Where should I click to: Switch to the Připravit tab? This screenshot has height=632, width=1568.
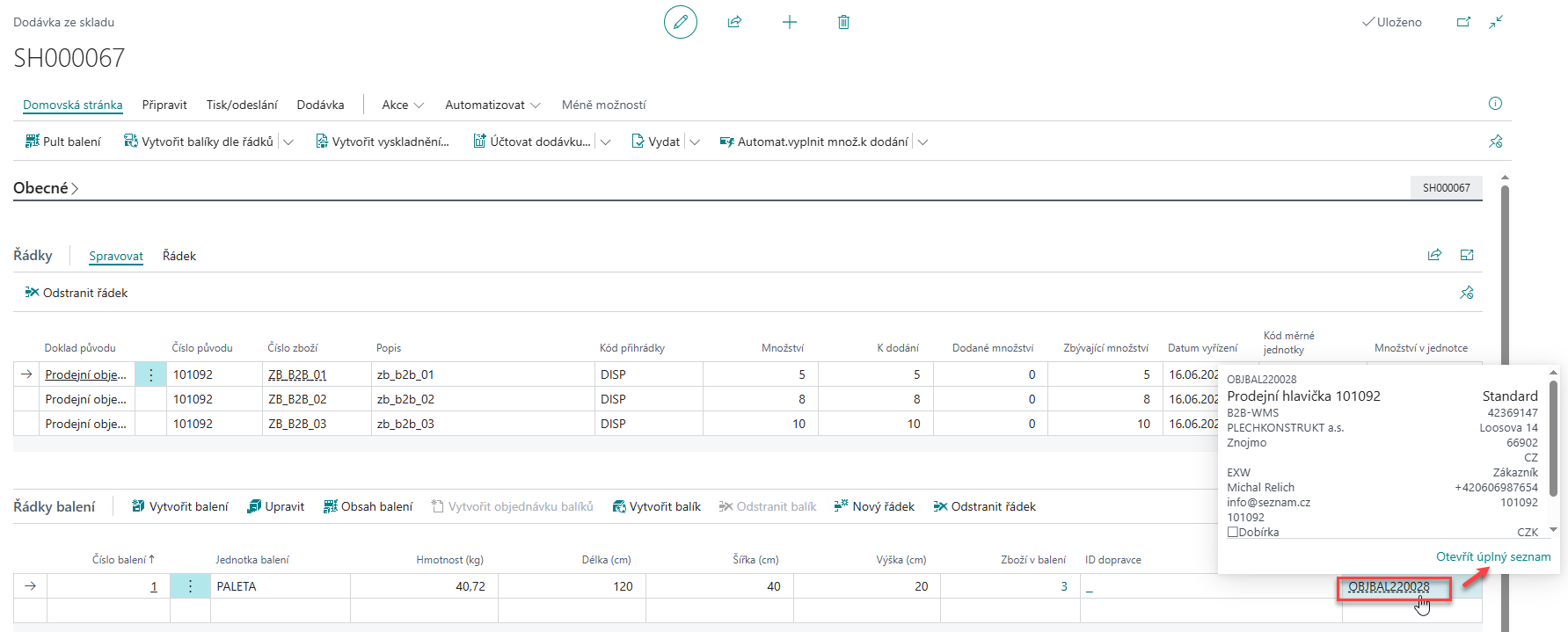point(164,105)
